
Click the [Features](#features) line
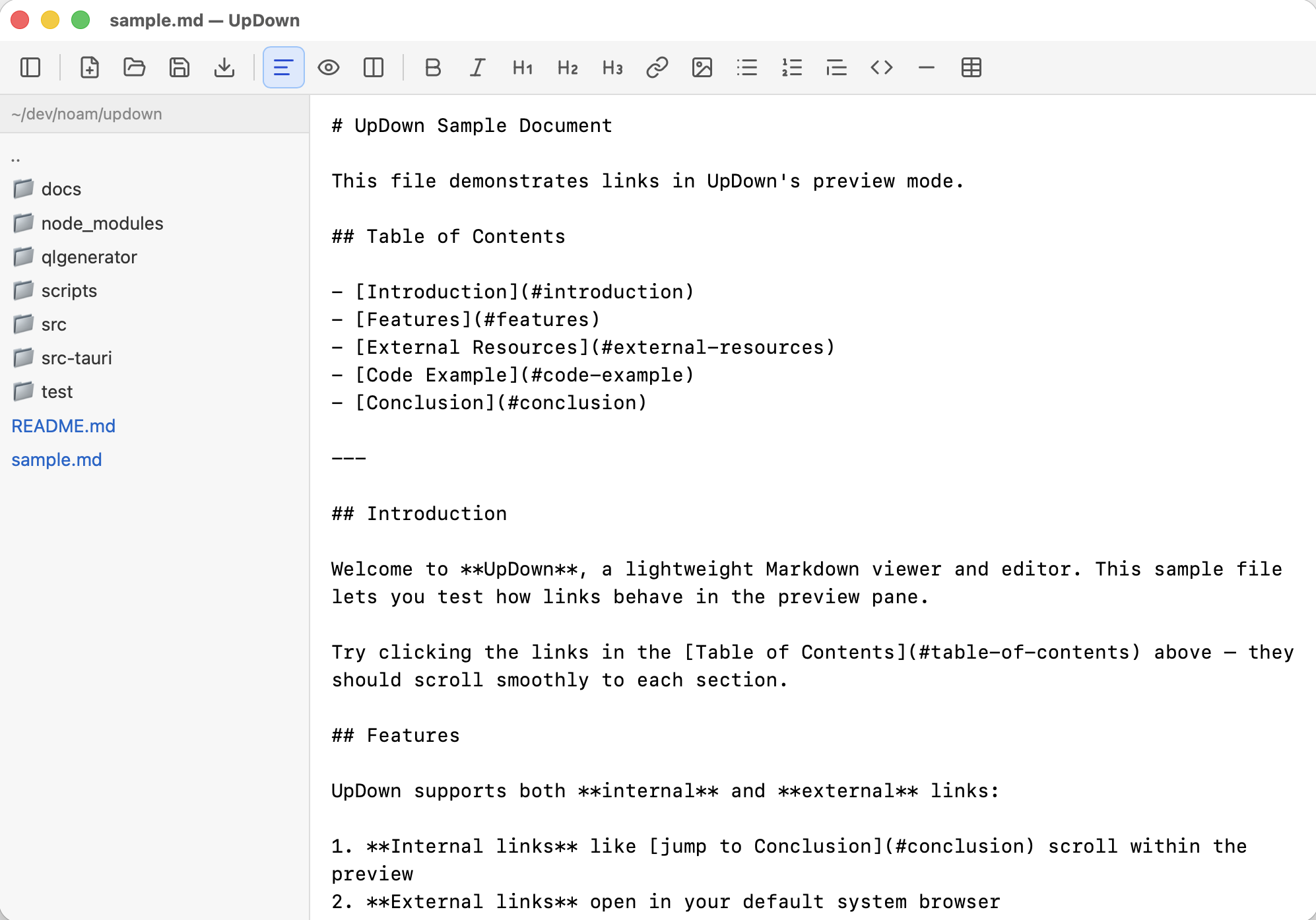pos(466,319)
